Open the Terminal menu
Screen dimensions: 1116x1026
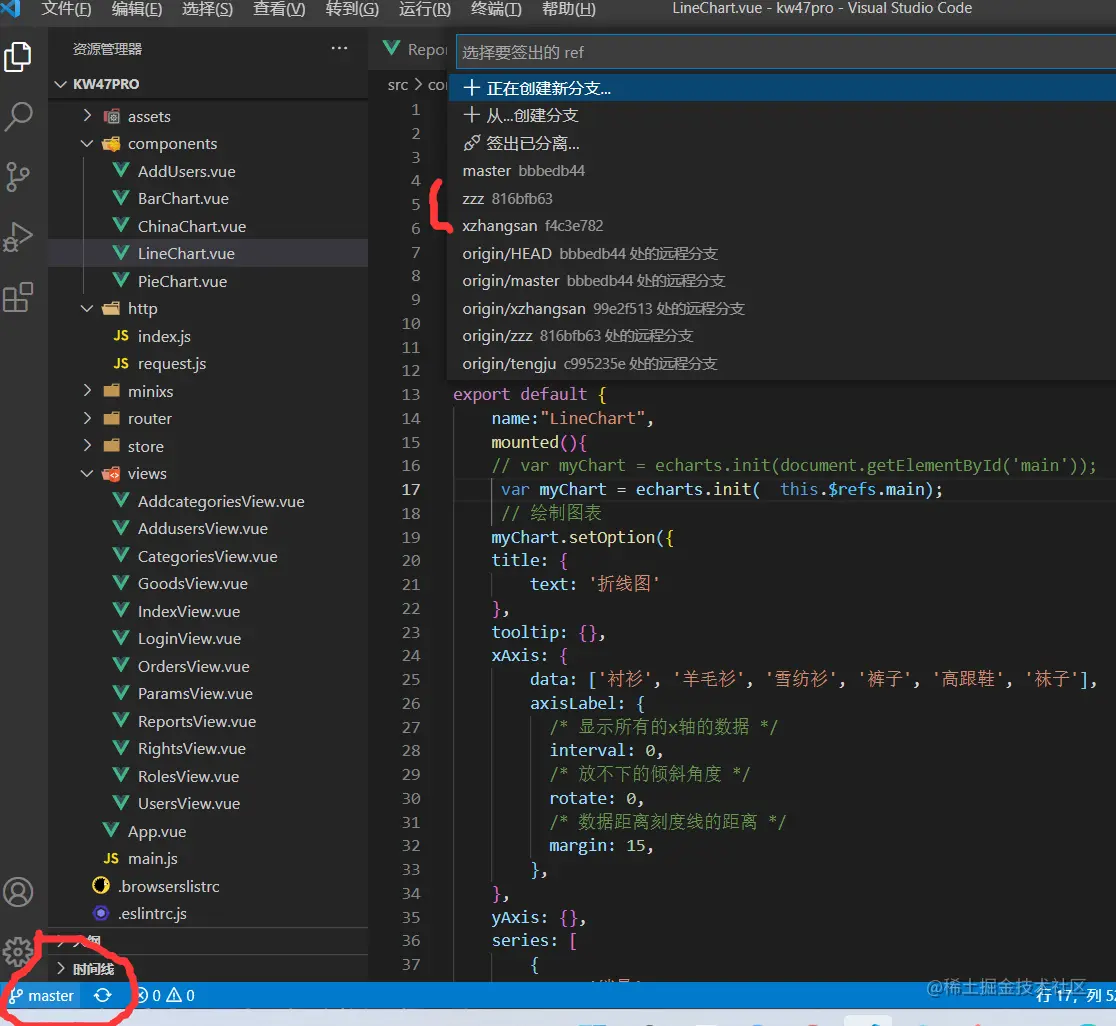point(496,9)
